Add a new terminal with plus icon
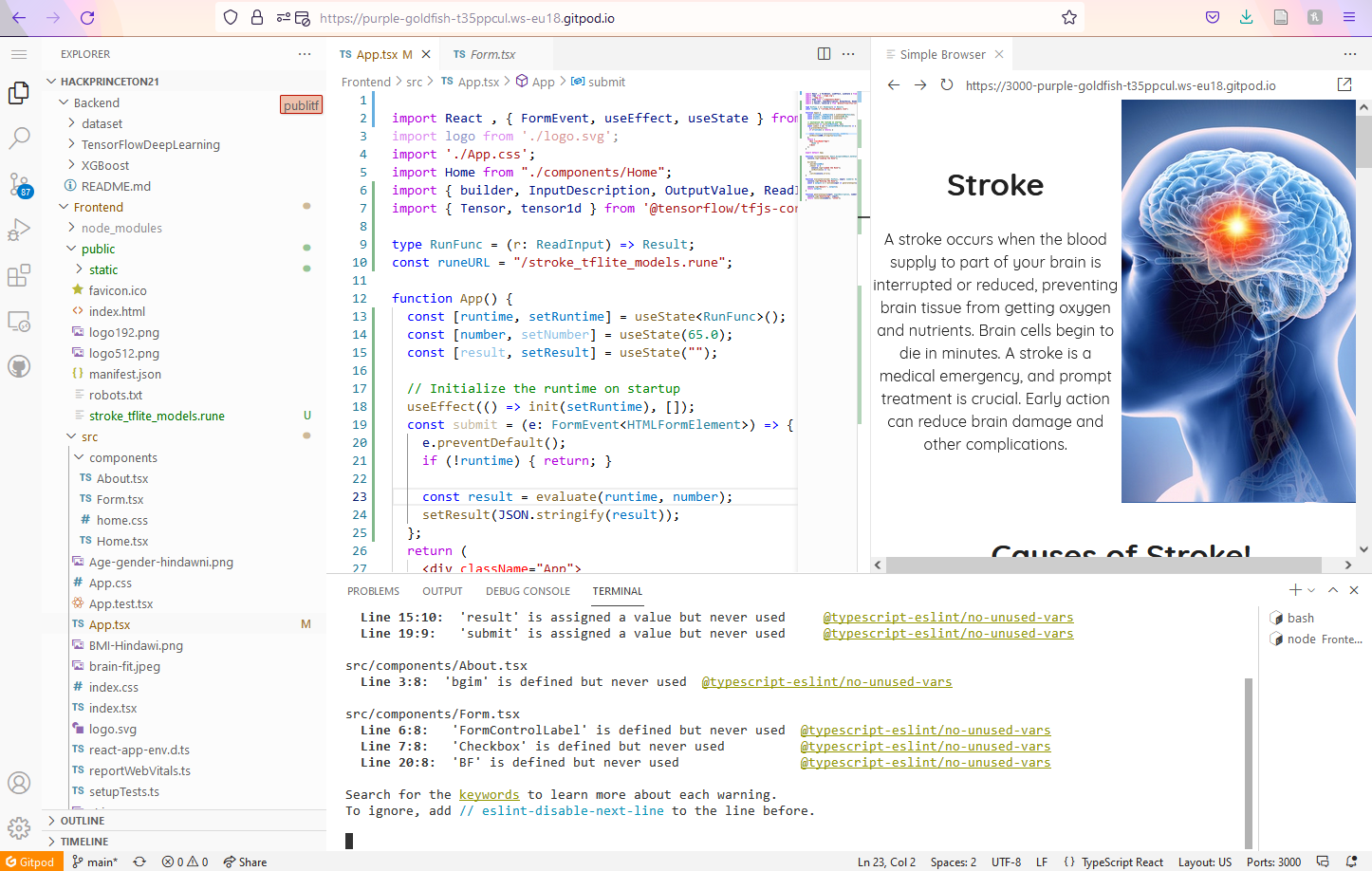This screenshot has height=871, width=1372. [1295, 590]
